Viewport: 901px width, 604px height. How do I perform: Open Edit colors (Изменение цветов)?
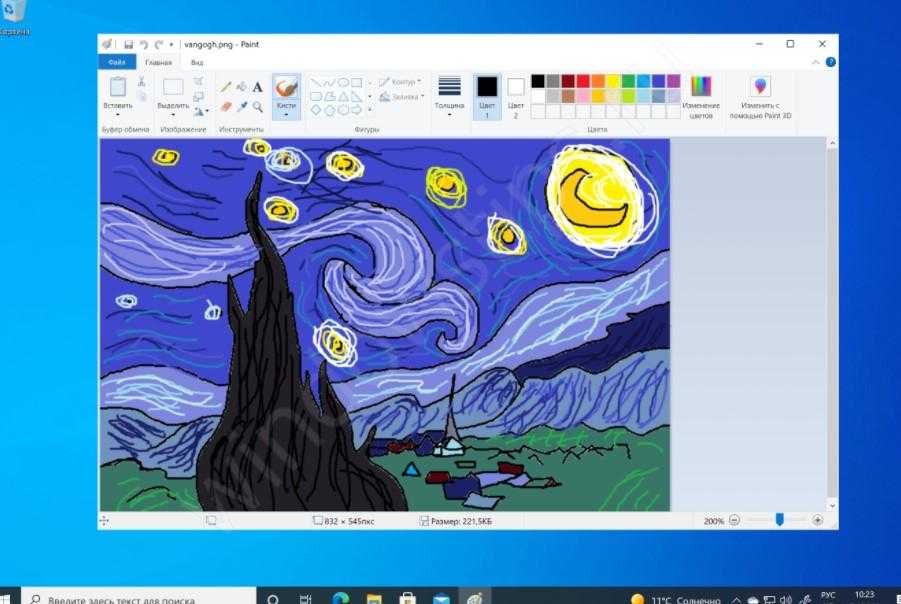[701, 97]
